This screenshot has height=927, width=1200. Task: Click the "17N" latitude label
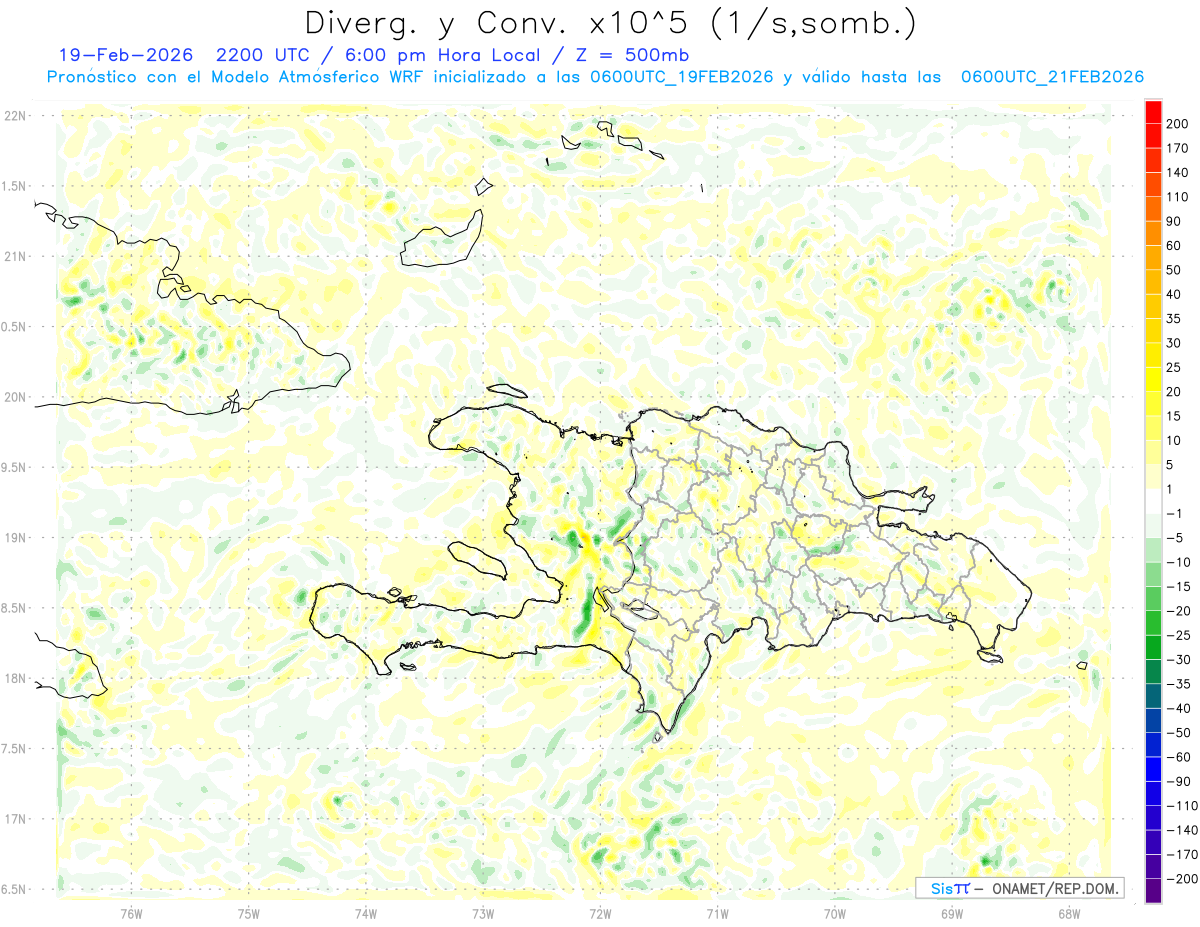pos(15,819)
